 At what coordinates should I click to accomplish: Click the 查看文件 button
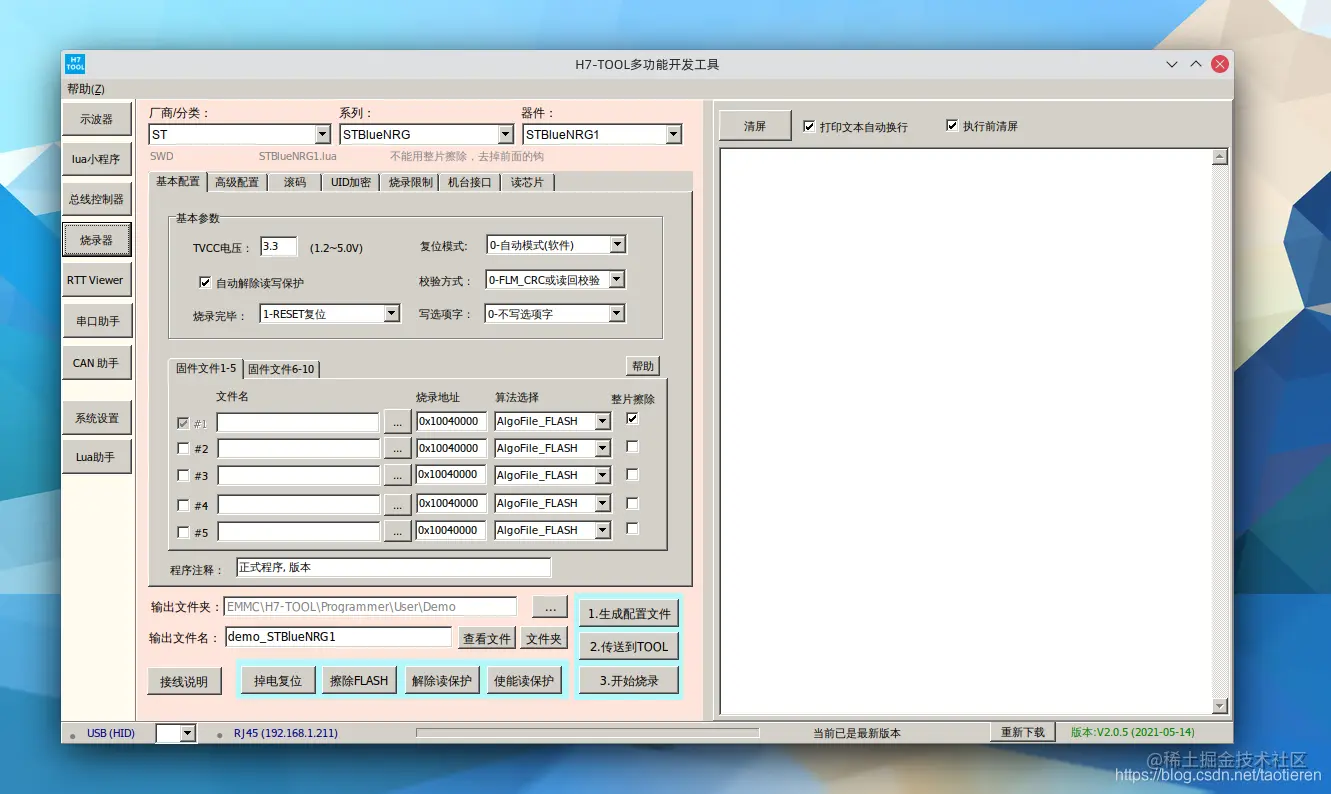point(487,638)
